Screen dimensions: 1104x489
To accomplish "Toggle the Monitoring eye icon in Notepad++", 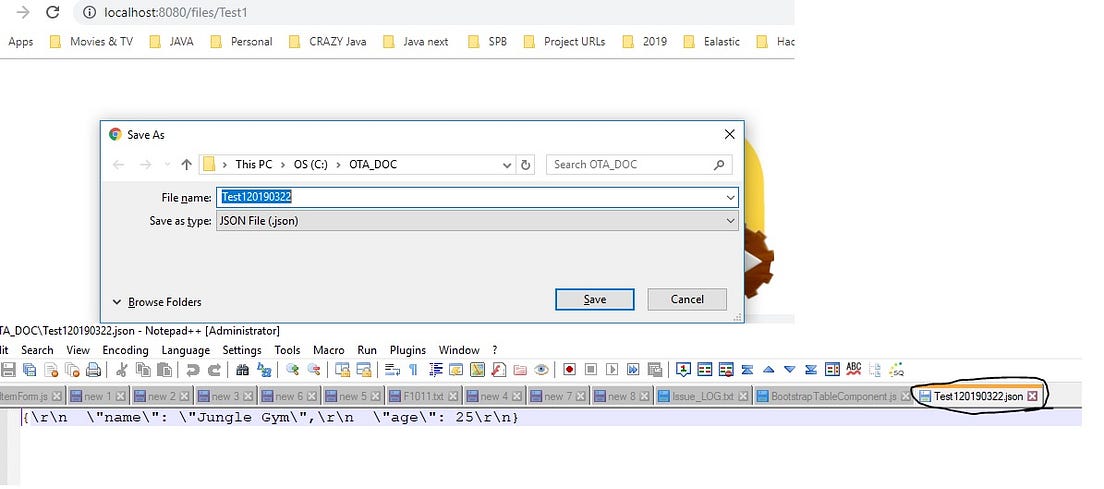I will tap(541, 369).
